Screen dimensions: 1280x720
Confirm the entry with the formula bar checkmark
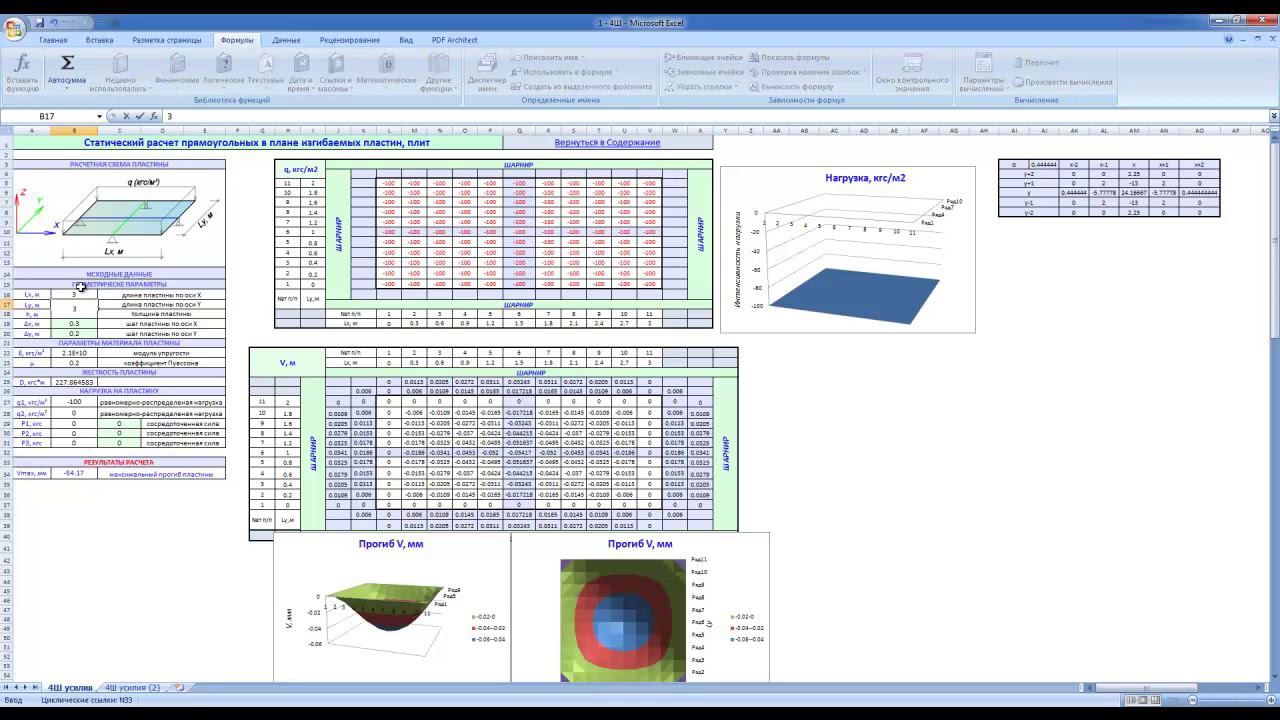(x=139, y=116)
